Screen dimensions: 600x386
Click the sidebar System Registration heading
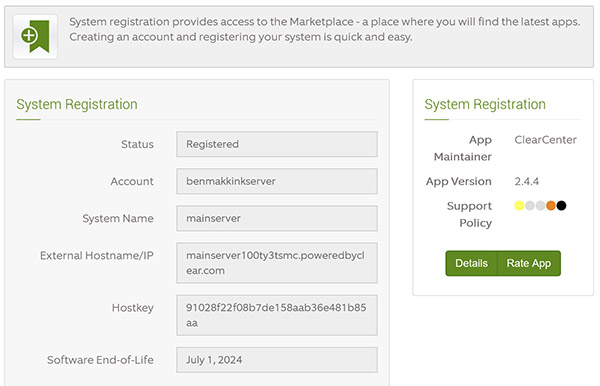click(485, 104)
